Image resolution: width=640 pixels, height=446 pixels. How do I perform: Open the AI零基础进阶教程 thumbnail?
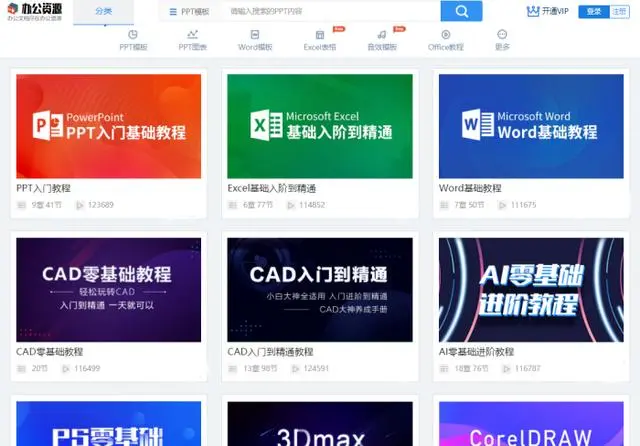click(531, 290)
